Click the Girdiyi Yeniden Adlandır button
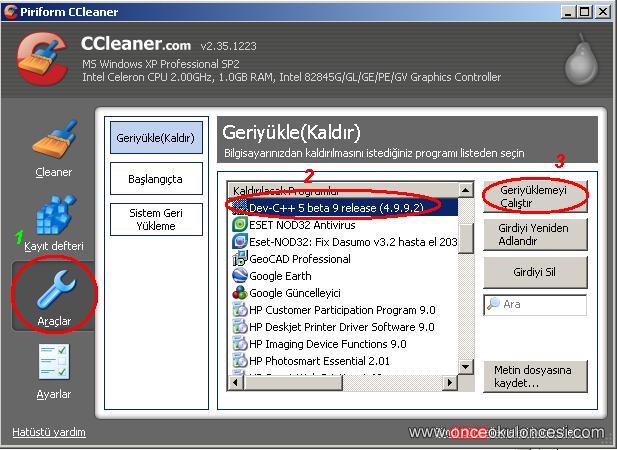This screenshot has width=617, height=450. 535,234
